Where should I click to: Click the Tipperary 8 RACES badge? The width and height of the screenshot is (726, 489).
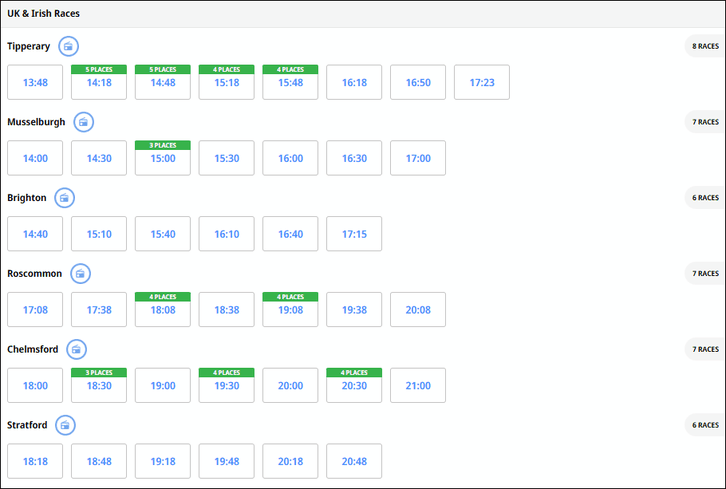pyautogui.click(x=705, y=46)
